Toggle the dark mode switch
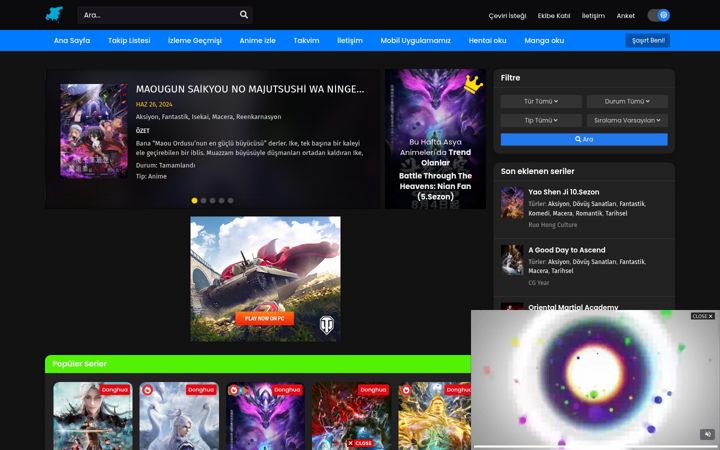The height and width of the screenshot is (450, 720). 658,15
